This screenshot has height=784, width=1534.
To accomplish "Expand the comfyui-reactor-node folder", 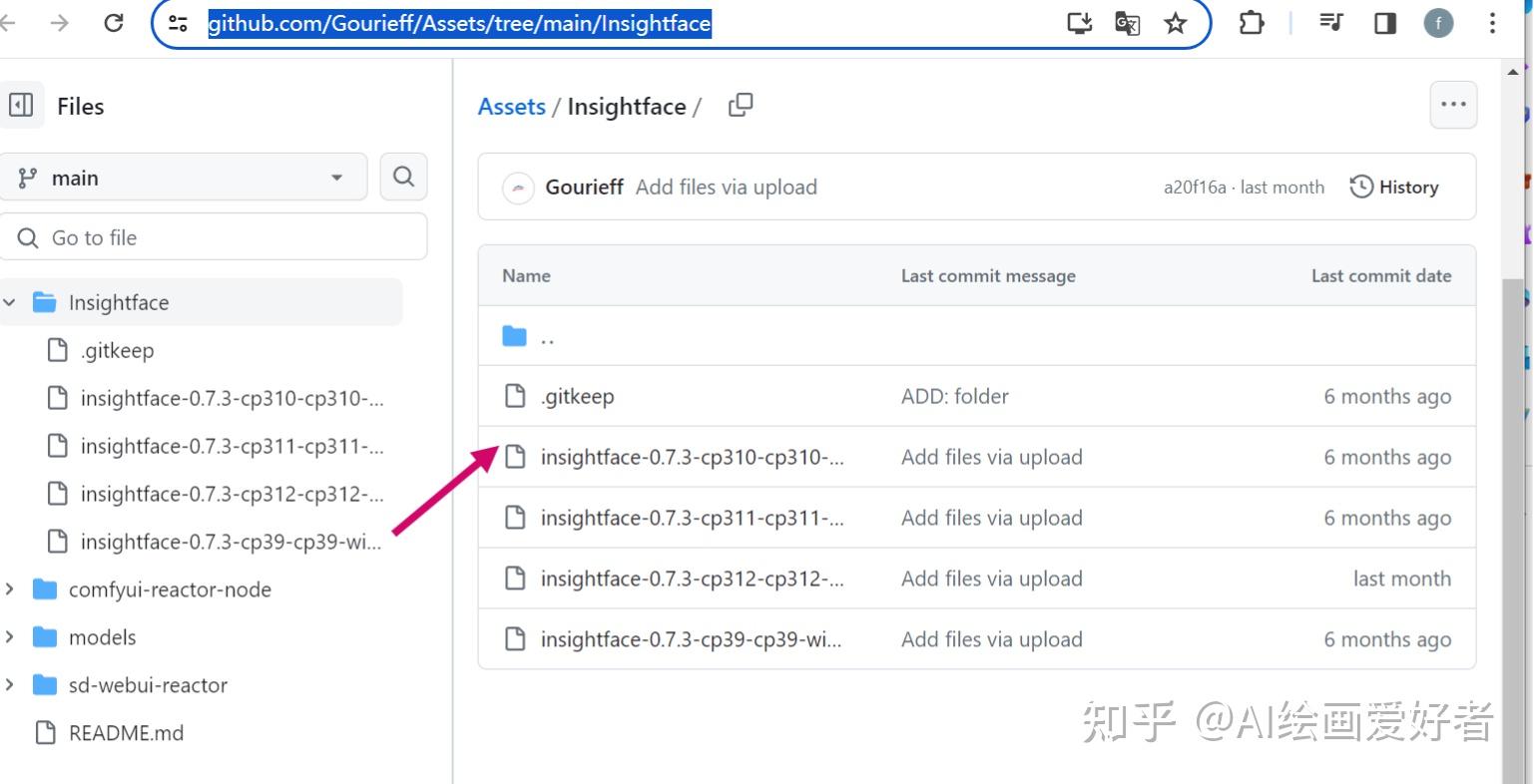I will coord(10,589).
